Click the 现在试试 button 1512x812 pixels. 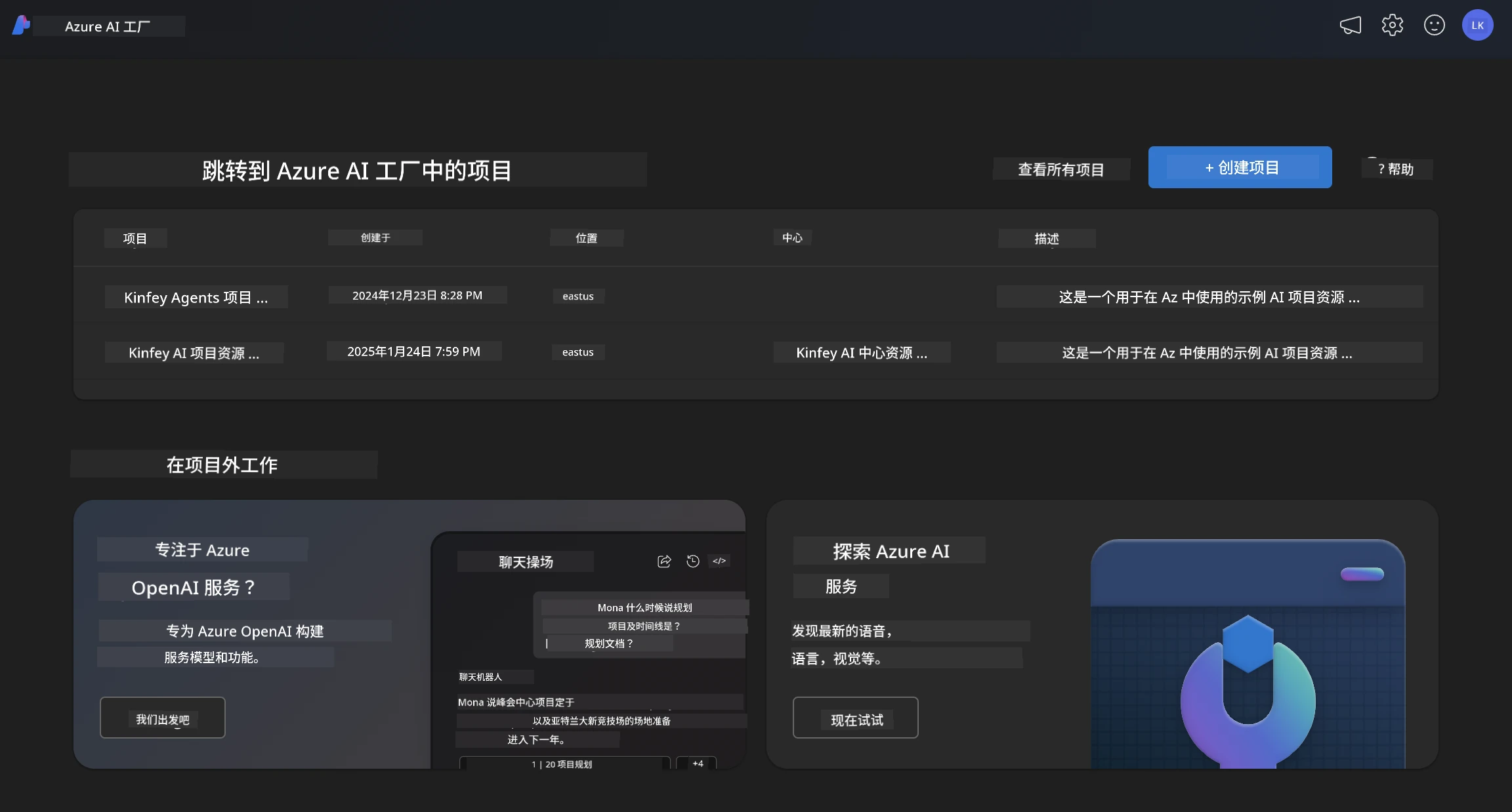click(x=855, y=718)
